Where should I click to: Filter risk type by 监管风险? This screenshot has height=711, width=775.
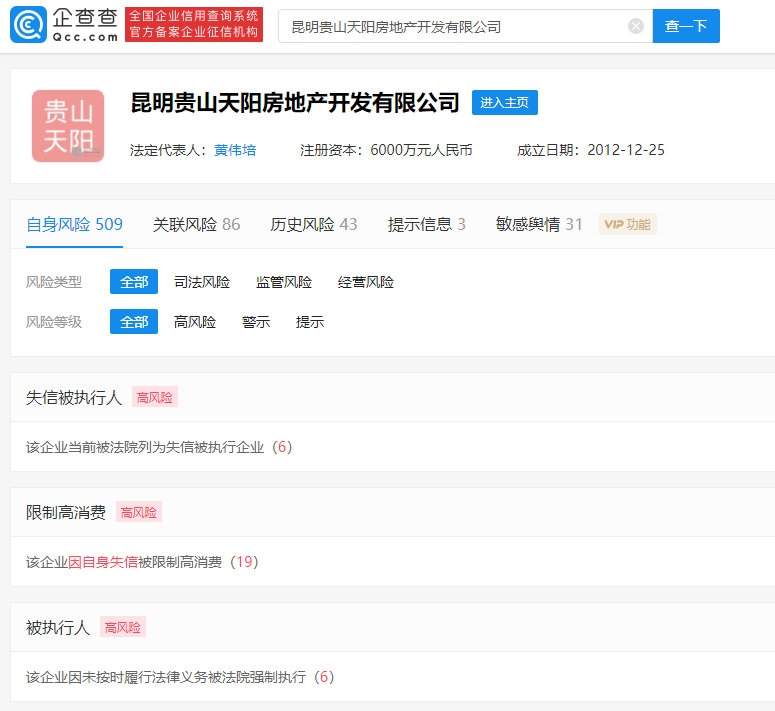point(284,282)
